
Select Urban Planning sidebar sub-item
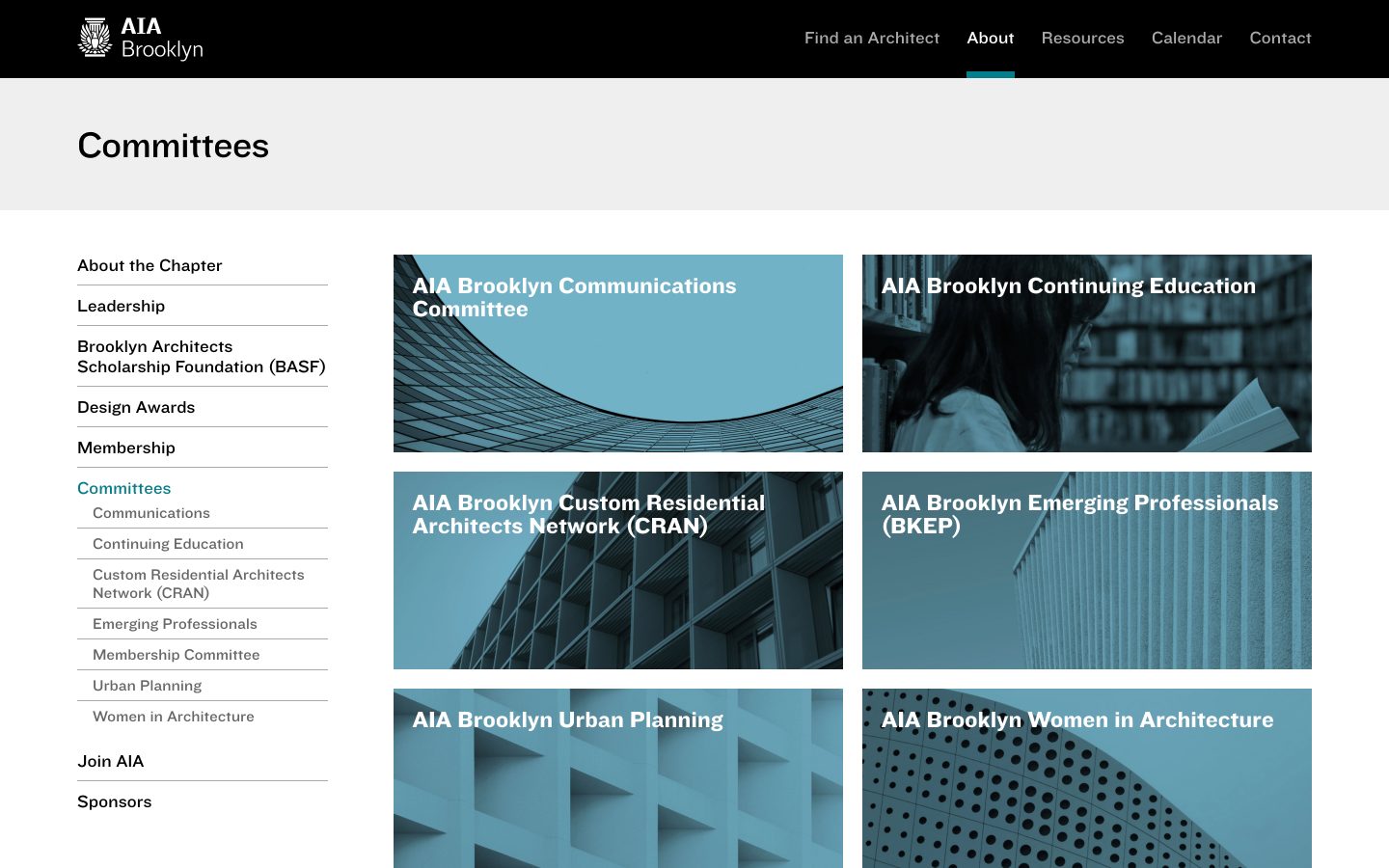[147, 686]
